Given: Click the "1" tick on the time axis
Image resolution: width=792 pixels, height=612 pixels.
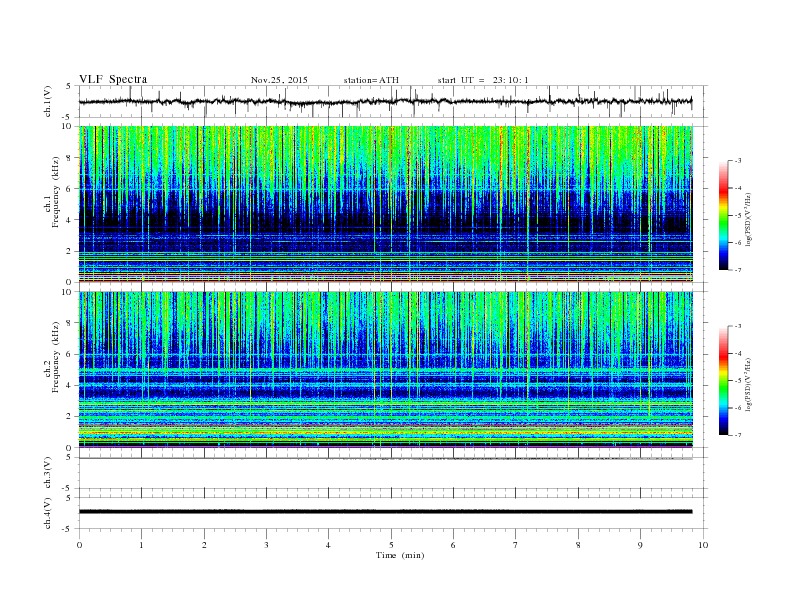Looking at the screenshot, I should 141,545.
